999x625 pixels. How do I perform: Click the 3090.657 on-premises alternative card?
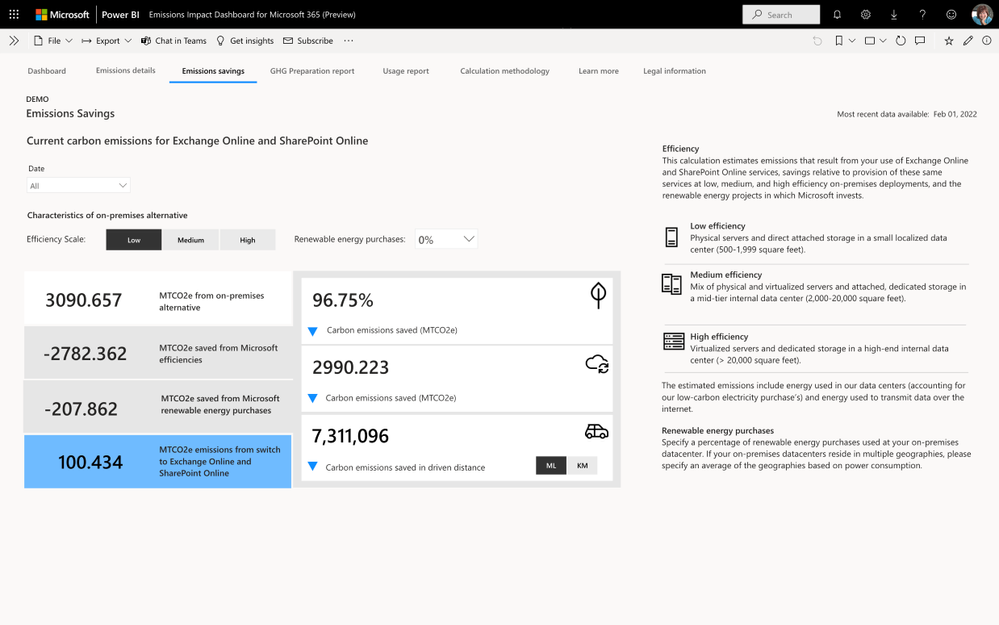coord(158,299)
